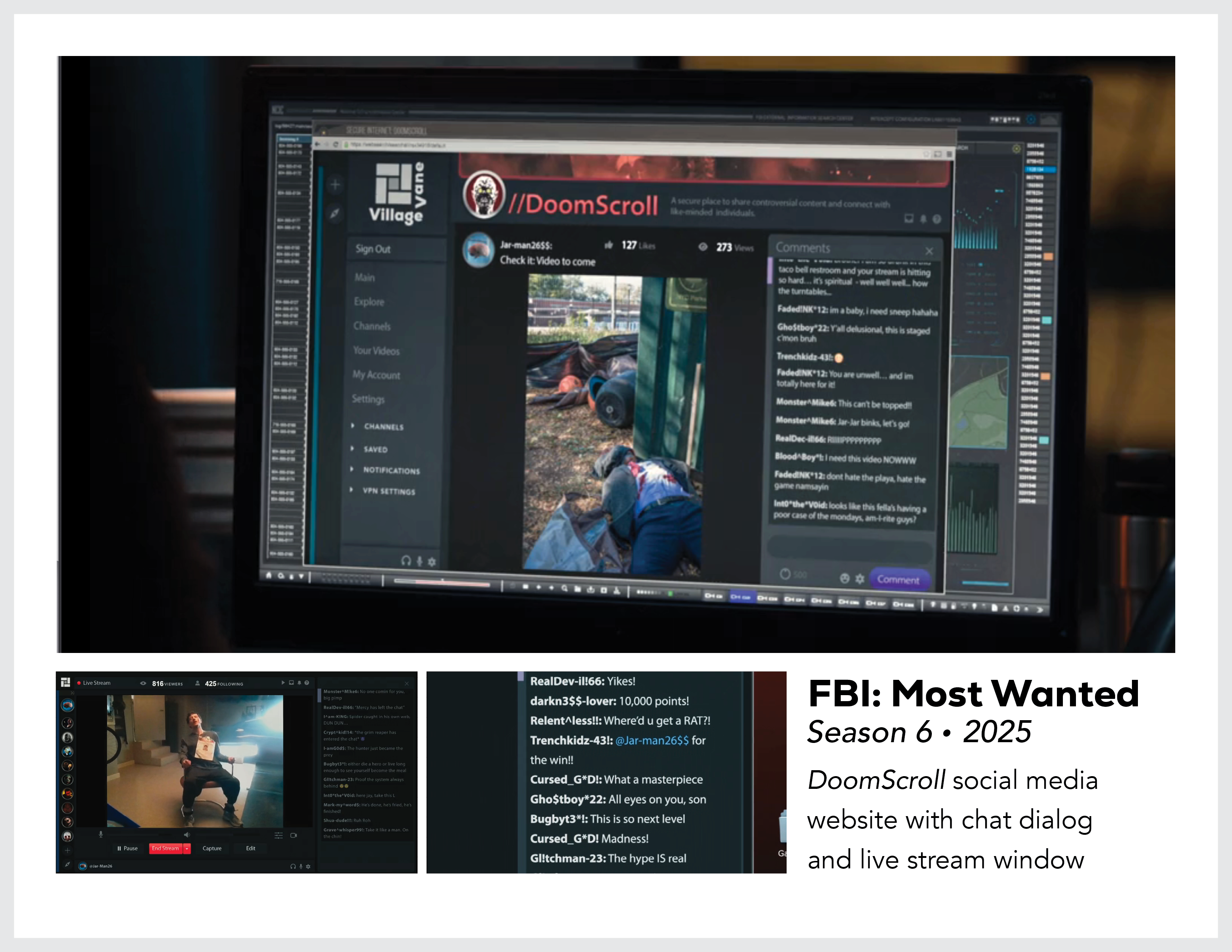This screenshot has width=1232, height=952.
Task: Toggle headphones icon beside @Jar-Man26
Action: (x=293, y=867)
